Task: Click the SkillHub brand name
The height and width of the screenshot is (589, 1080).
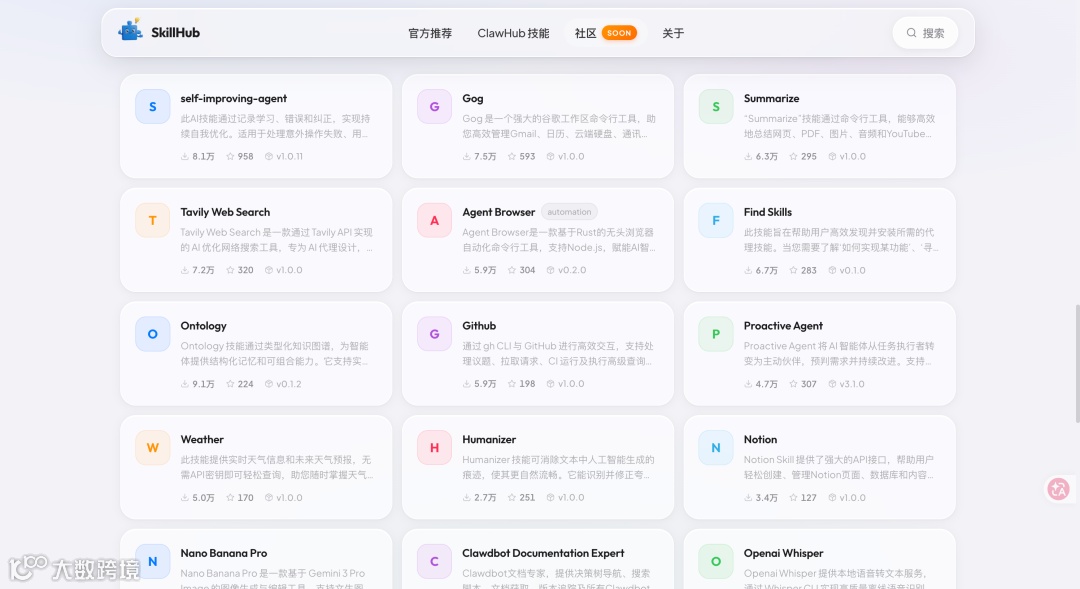Action: 176,32
